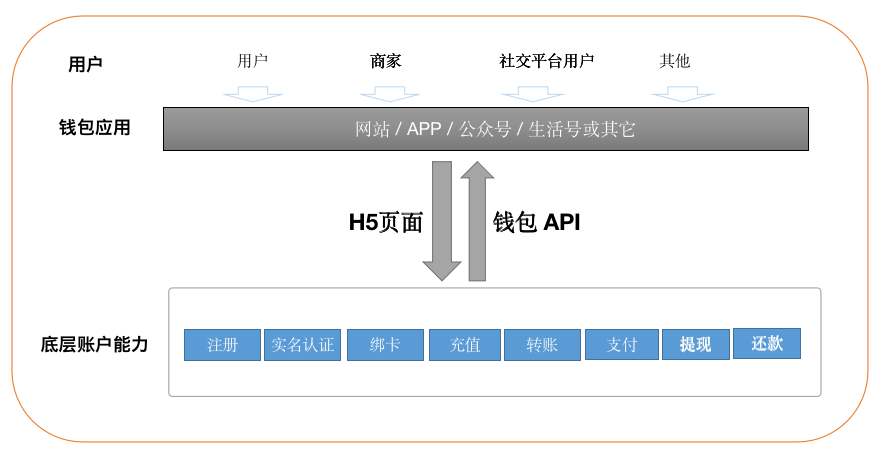Click the 支付 box

coord(622,345)
